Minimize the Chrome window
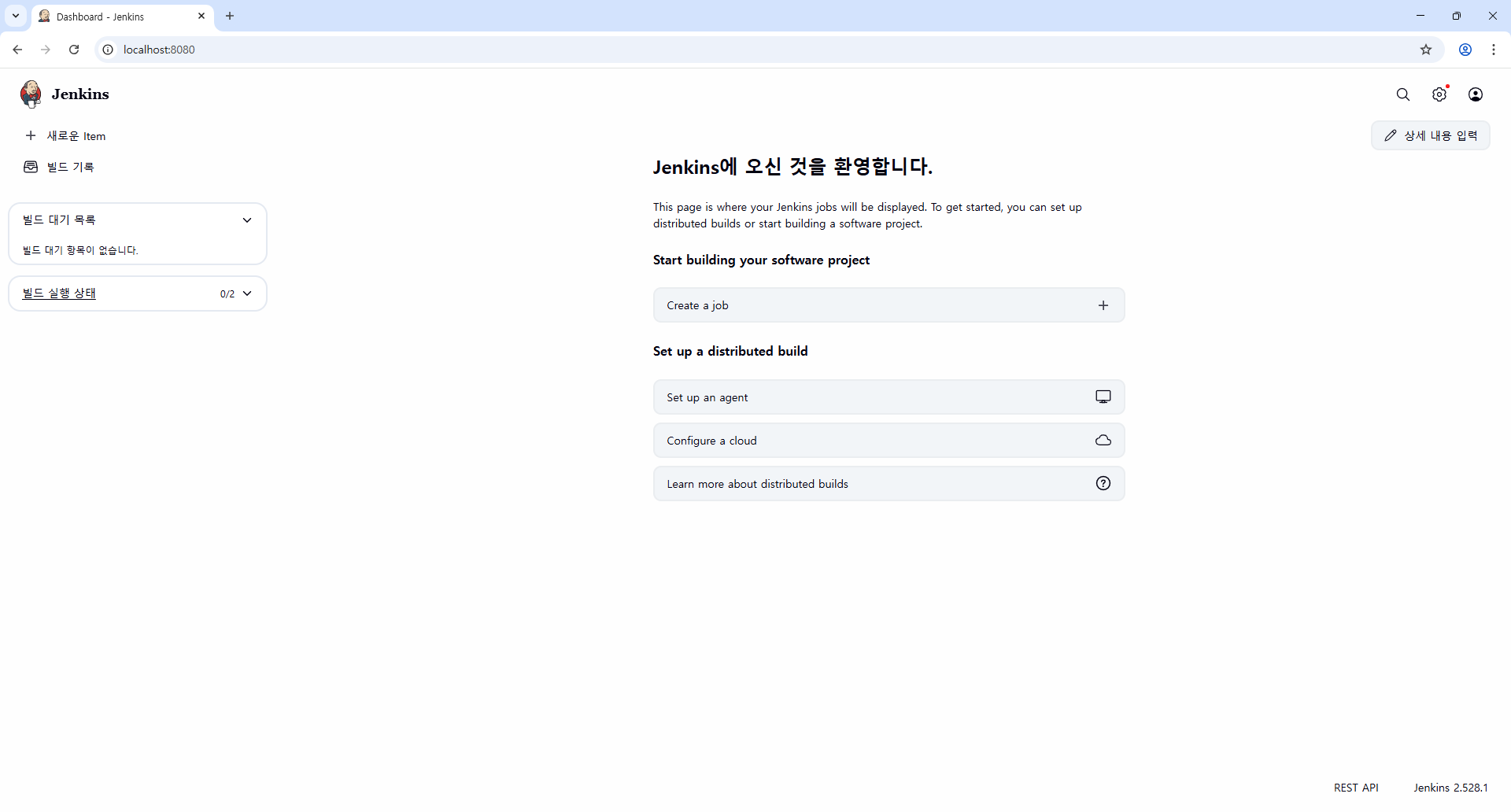The width and height of the screenshot is (1511, 812). point(1420,16)
